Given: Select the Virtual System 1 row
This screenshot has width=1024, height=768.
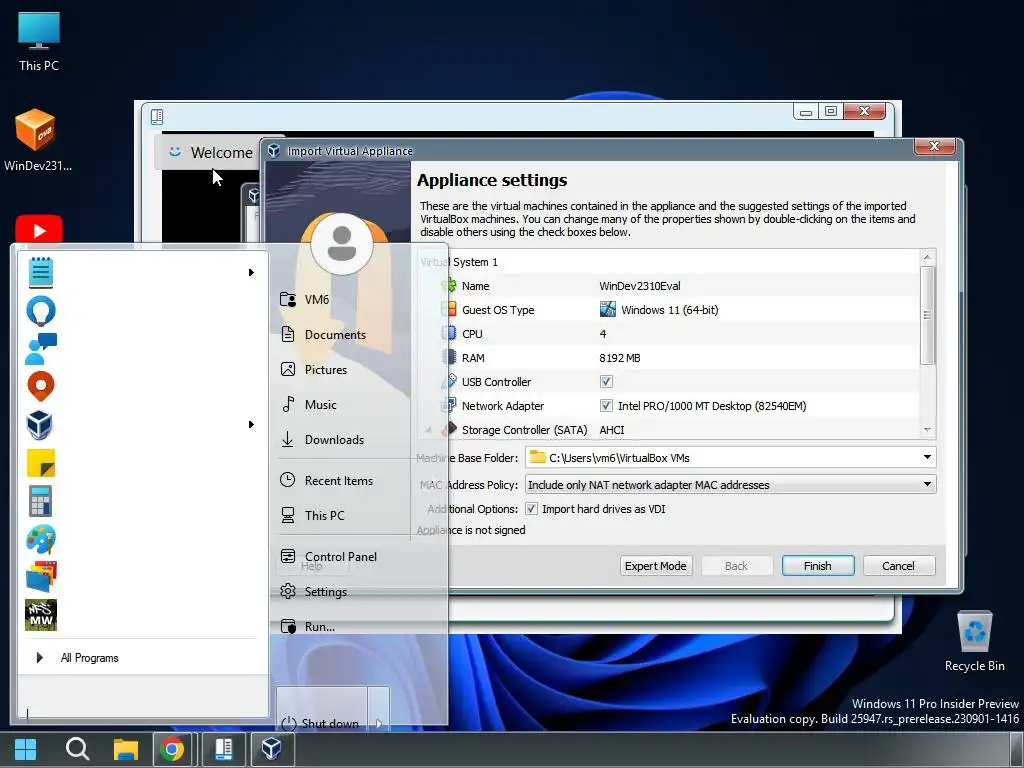Looking at the screenshot, I should tap(667, 262).
